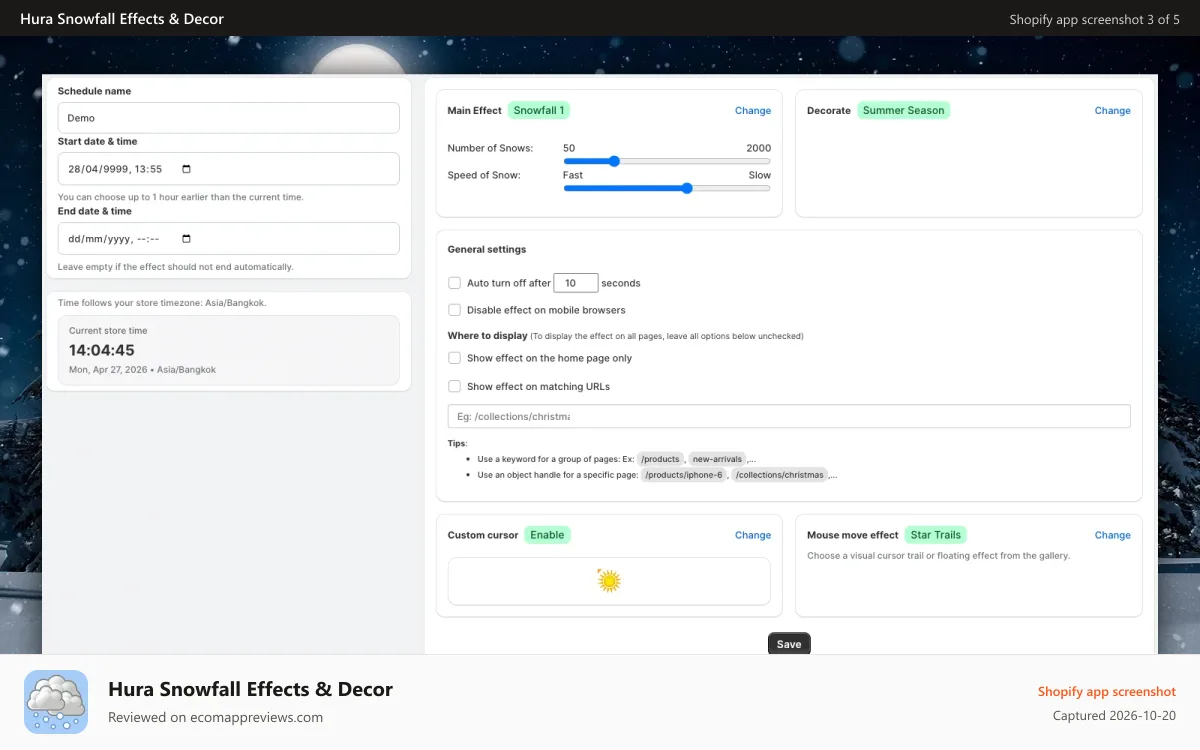This screenshot has height=750, width=1200.
Task: Click the End date & time field
Action: pos(229,239)
